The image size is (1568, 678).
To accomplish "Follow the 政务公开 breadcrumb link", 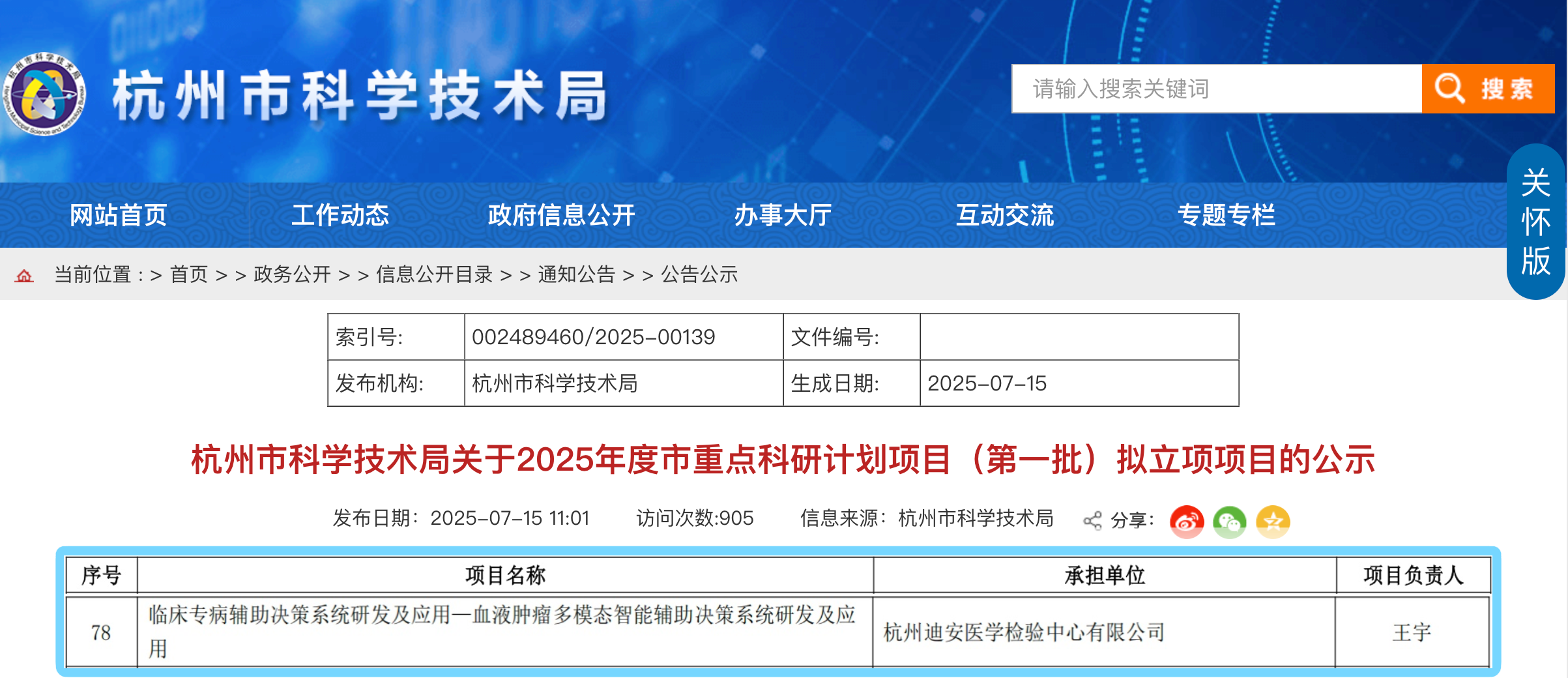I will (x=293, y=274).
